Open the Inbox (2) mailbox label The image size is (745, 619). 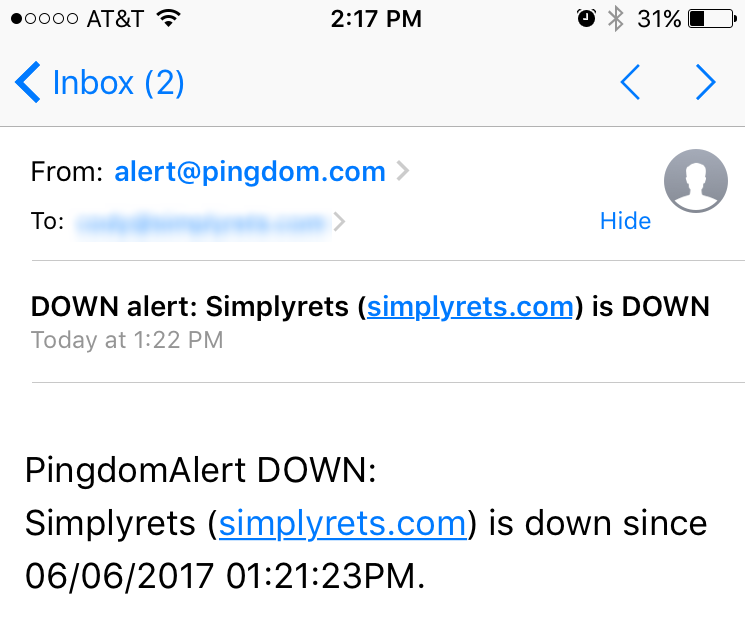[118, 83]
